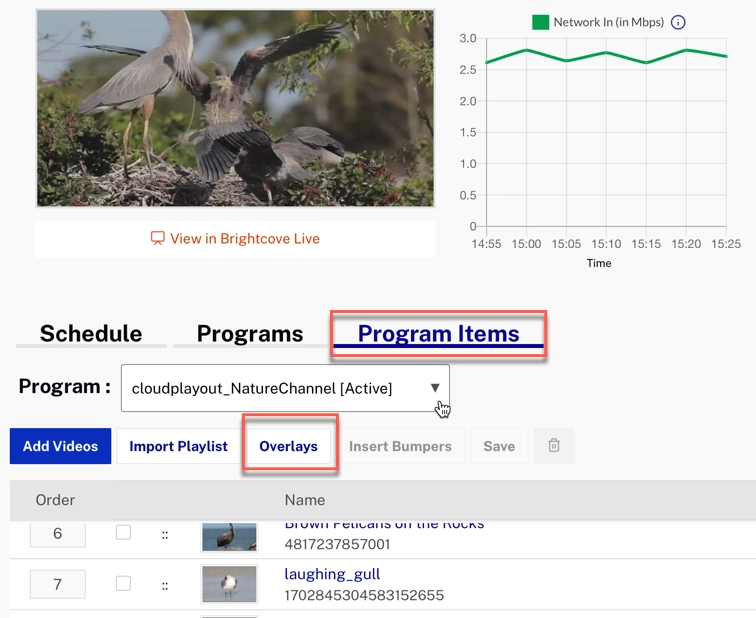The height and width of the screenshot is (618, 756).
Task: Open the Overlays dialog
Action: pos(288,446)
